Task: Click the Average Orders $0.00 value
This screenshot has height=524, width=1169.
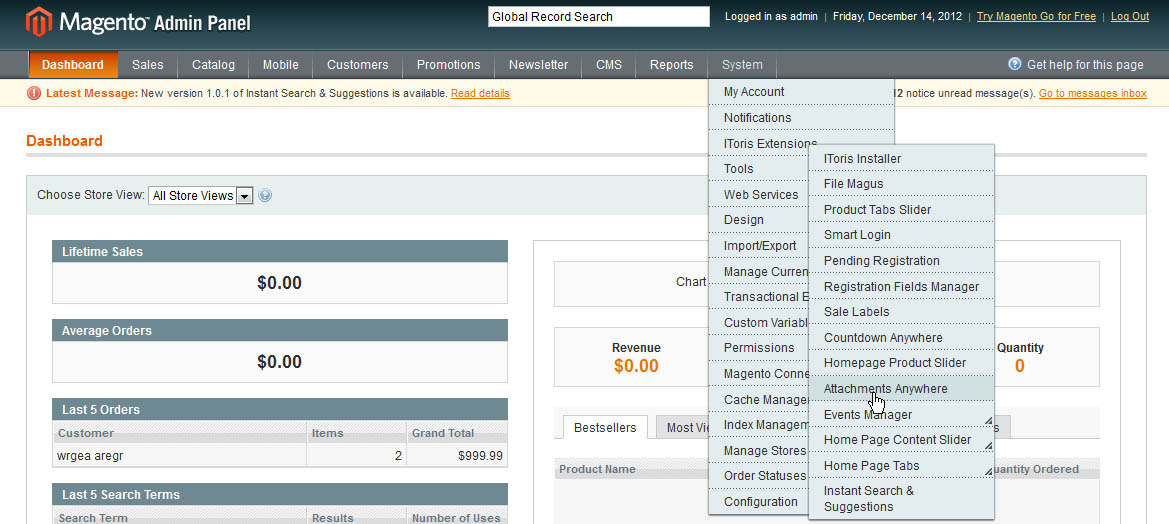Action: click(x=280, y=362)
